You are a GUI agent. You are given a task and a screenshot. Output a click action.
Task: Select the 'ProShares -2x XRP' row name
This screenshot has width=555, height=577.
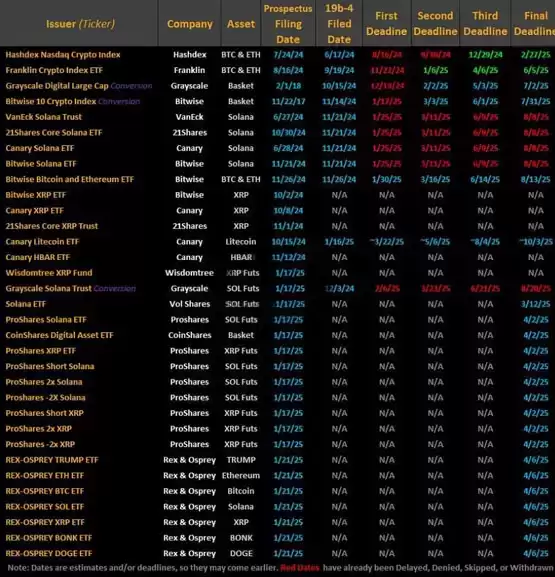[x=40, y=444]
